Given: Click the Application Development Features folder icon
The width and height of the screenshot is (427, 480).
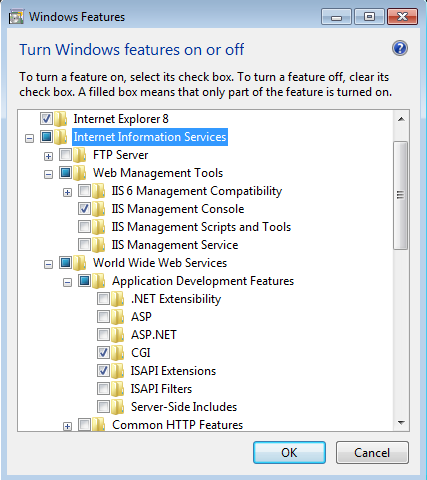Looking at the screenshot, I should tap(99, 281).
